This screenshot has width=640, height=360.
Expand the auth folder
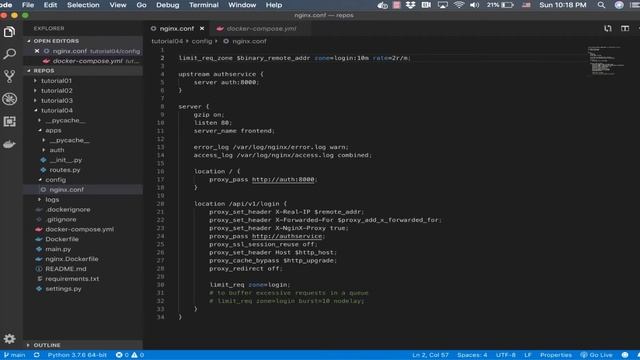tap(57, 150)
